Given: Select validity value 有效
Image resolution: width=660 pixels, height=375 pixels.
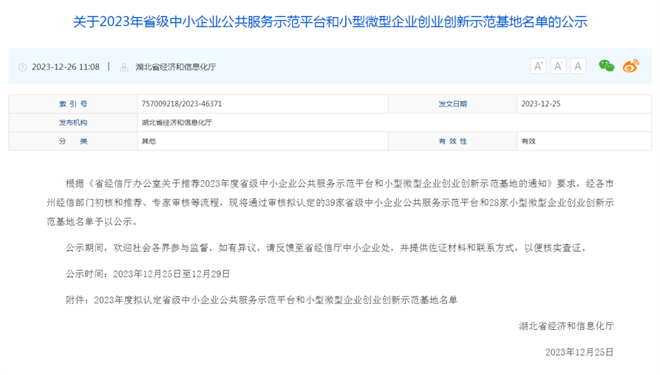Looking at the screenshot, I should [528, 141].
